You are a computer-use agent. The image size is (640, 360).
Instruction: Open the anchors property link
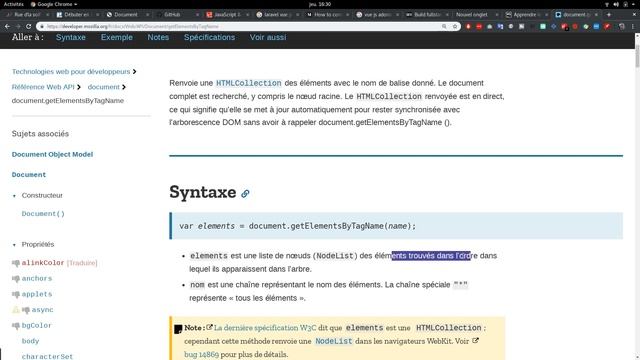[x=37, y=278]
